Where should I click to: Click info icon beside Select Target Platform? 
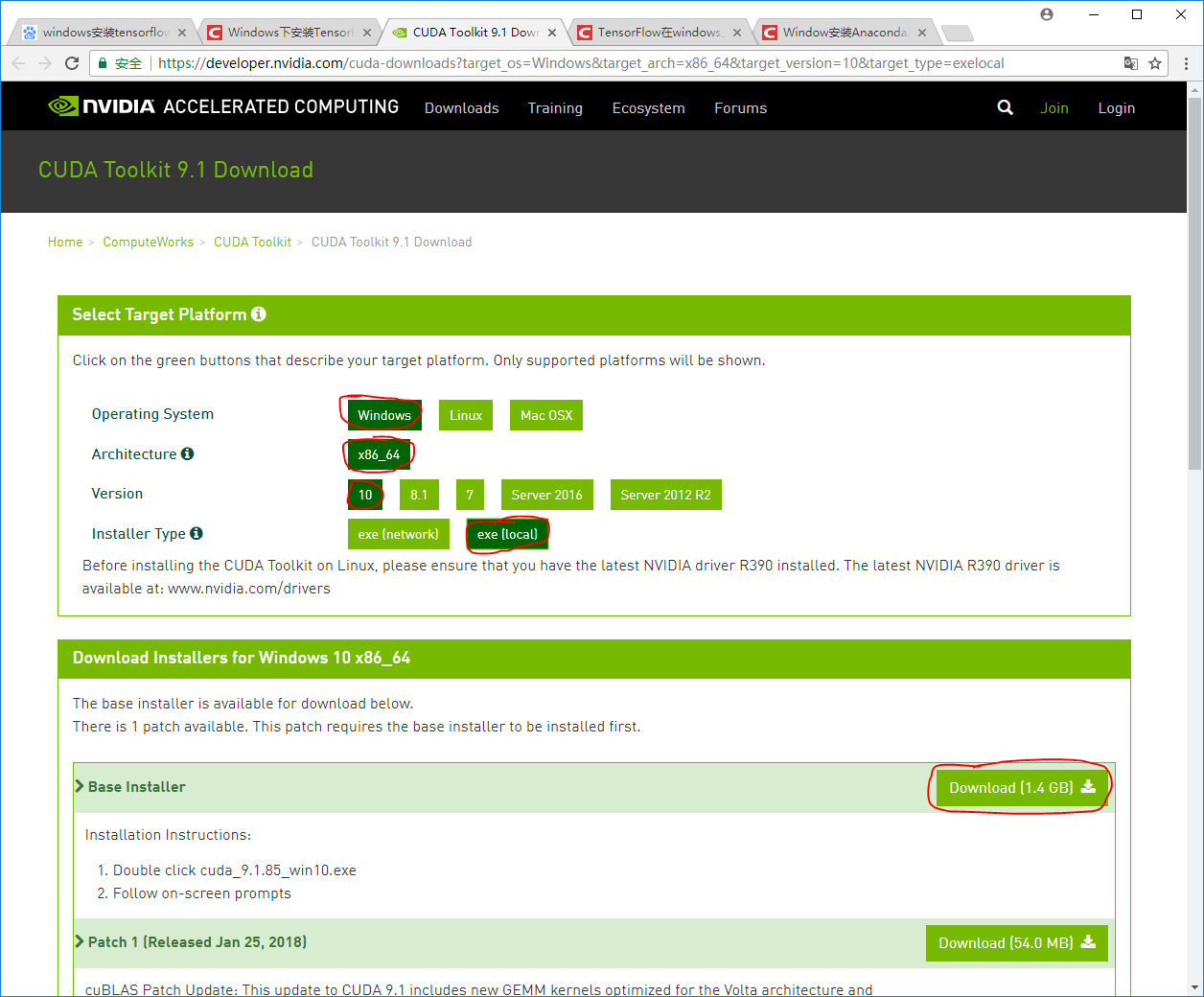(259, 314)
